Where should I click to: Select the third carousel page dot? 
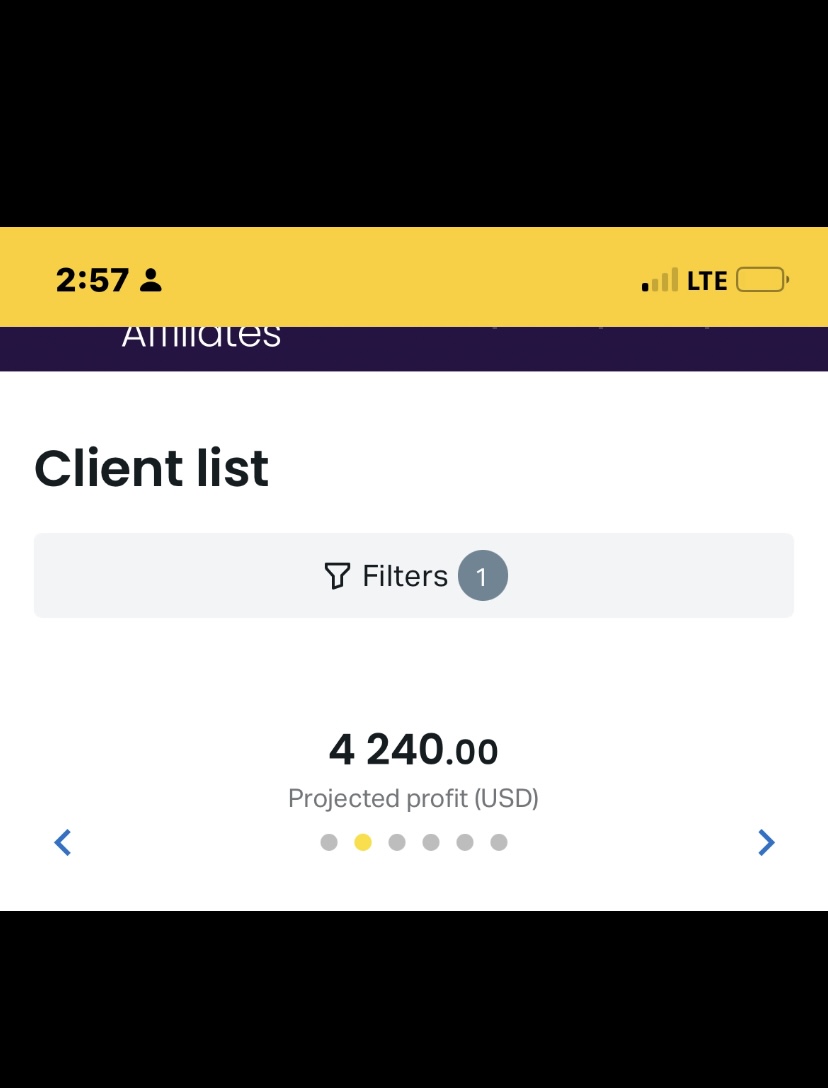click(x=397, y=842)
